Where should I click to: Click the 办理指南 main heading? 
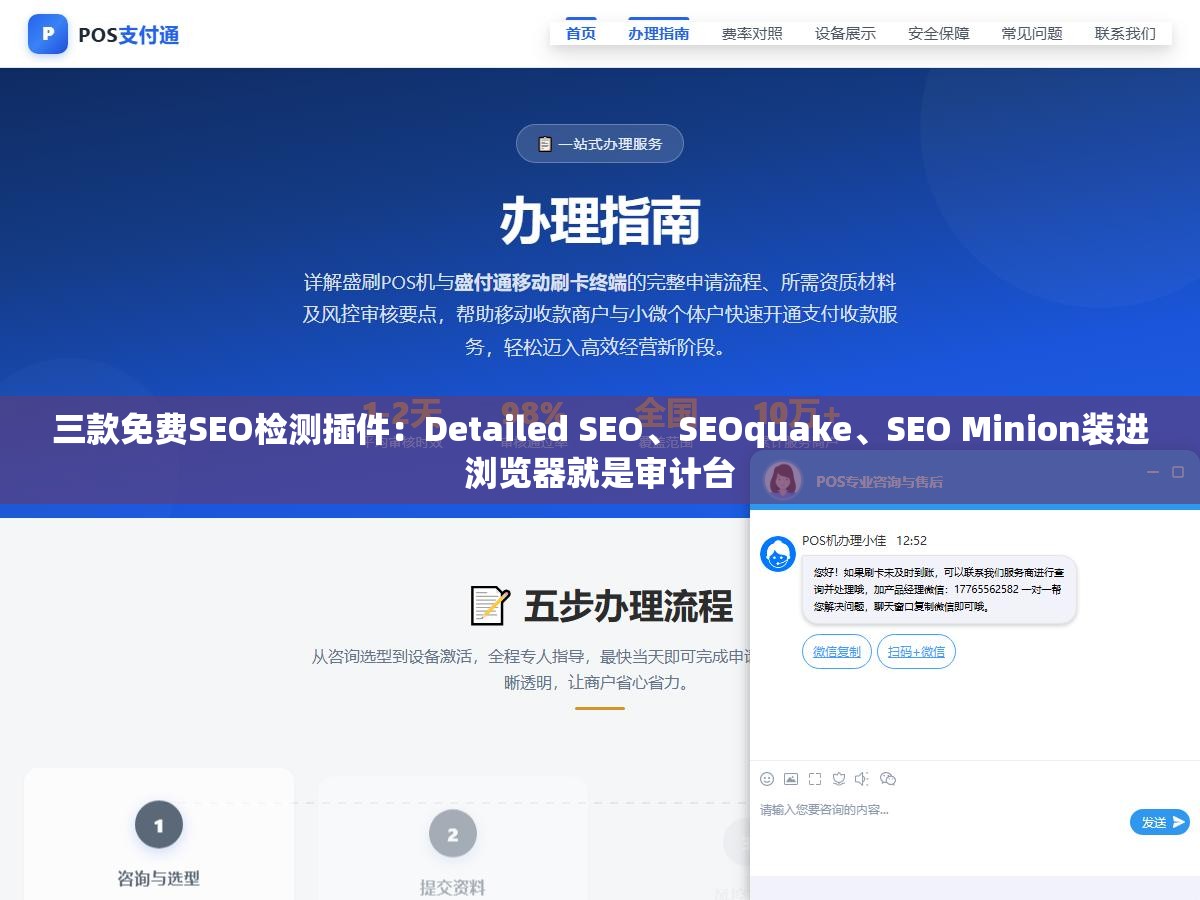point(600,221)
